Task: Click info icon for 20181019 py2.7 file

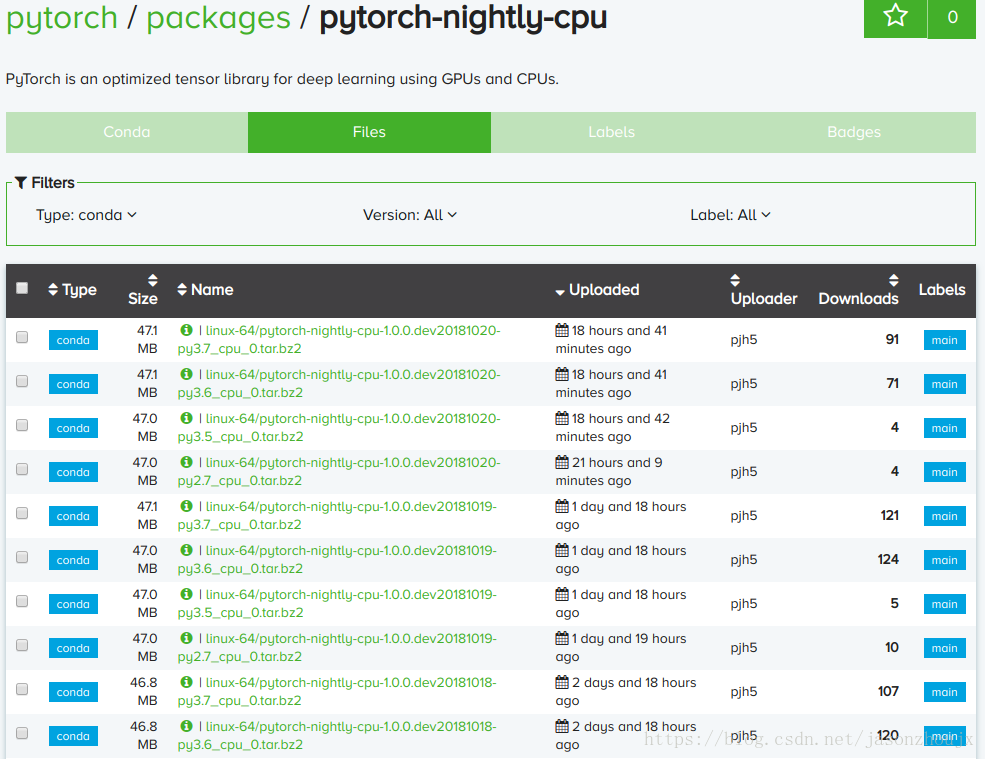Action: (x=186, y=638)
